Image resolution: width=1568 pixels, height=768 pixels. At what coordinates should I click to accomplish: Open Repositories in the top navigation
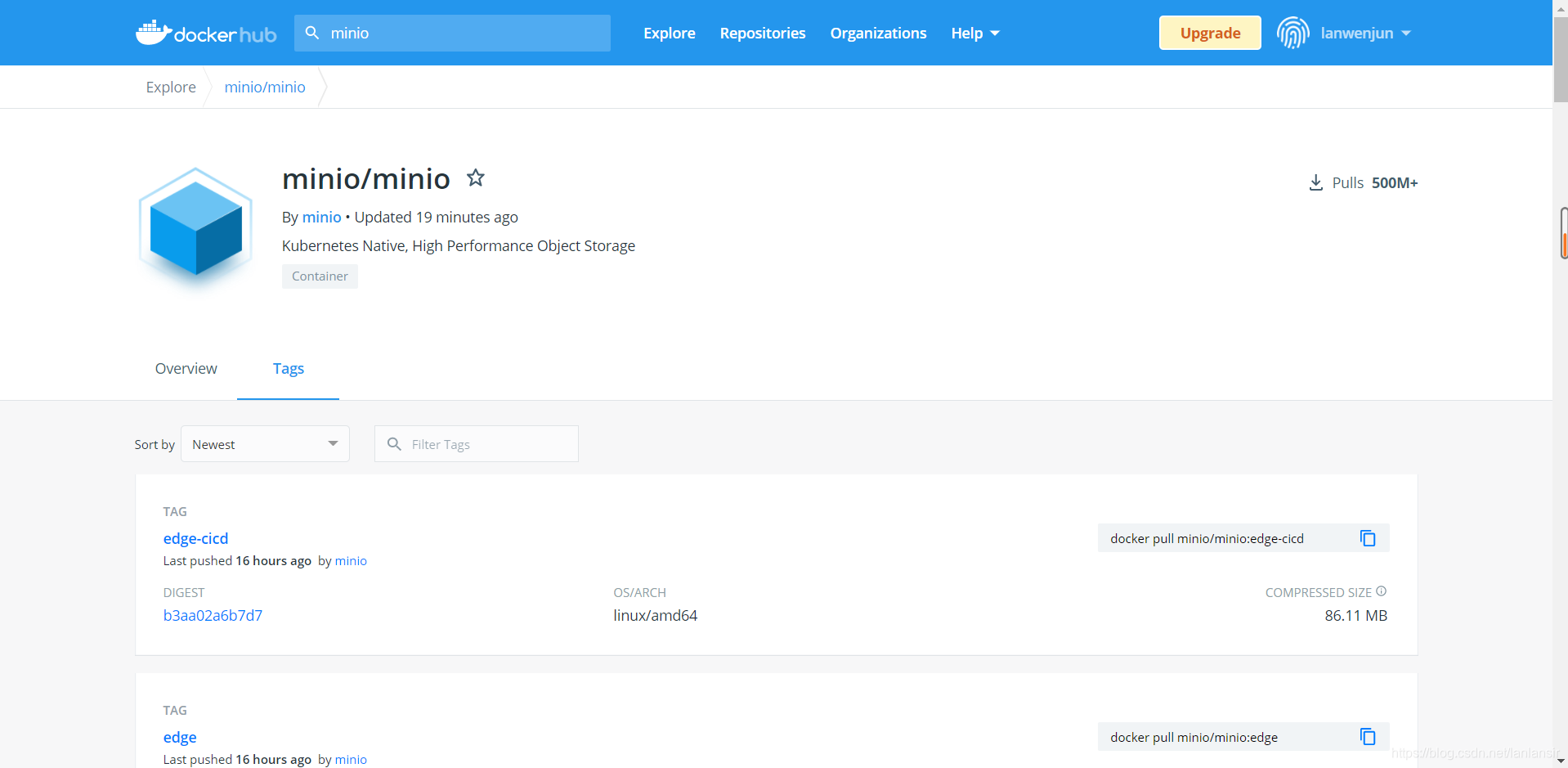tap(763, 33)
